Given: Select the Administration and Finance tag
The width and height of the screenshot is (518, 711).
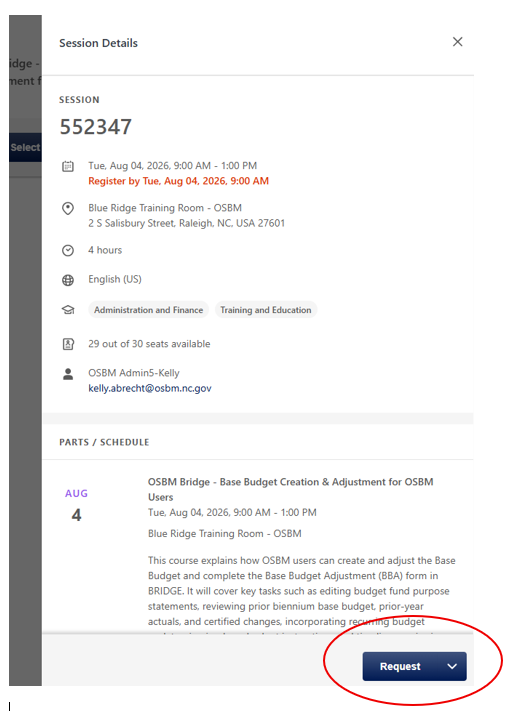Looking at the screenshot, I should point(148,310).
